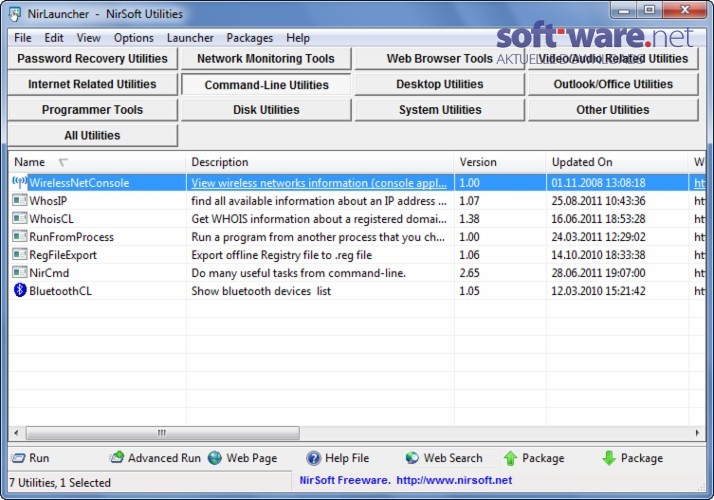Image resolution: width=714 pixels, height=500 pixels.
Task: Switch to Desktop Utilities group
Action: (440, 84)
